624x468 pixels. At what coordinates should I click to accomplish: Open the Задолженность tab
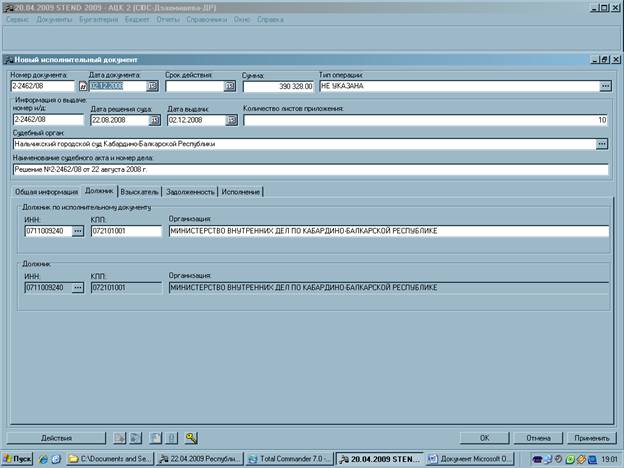[189, 191]
